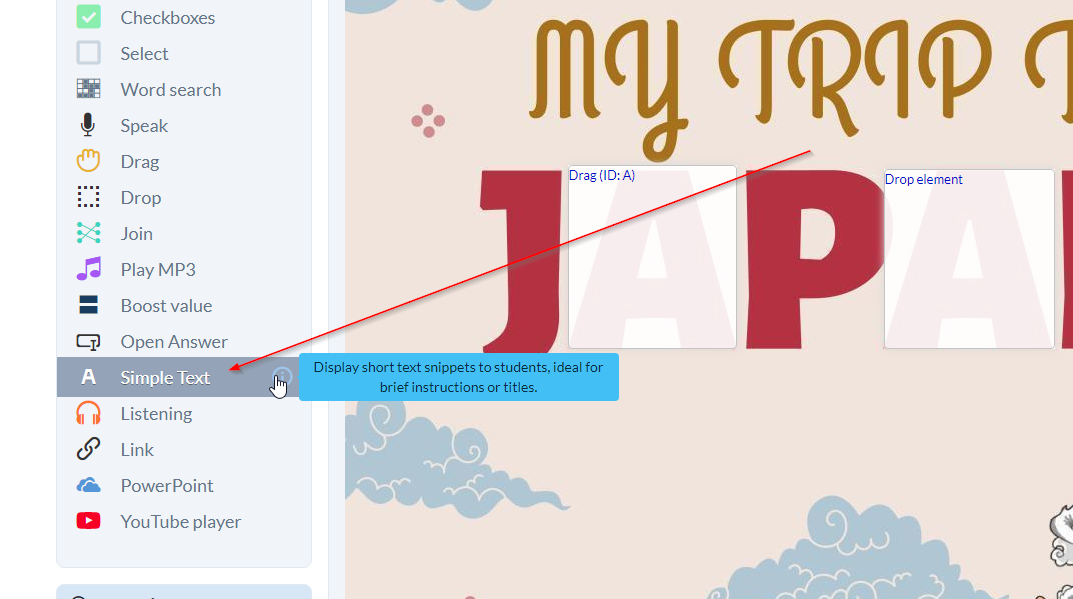Insert a Play MP3 element

157,270
